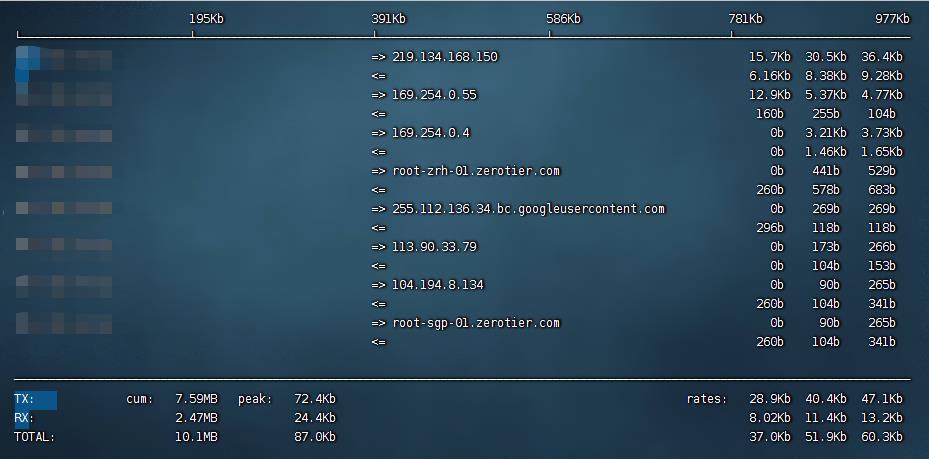Click the 3.73Kb rate value
The image size is (929, 459).
coord(882,133)
